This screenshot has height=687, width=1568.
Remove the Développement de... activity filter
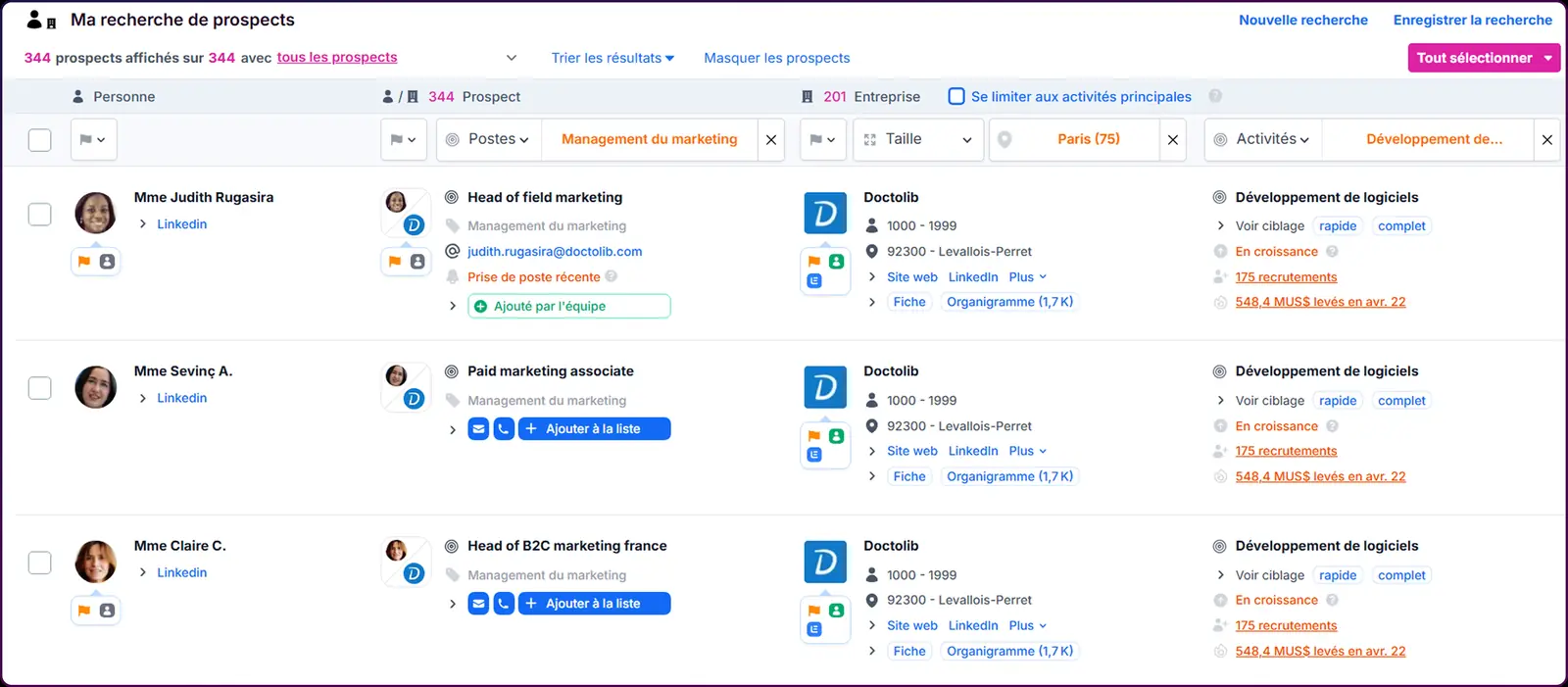click(1547, 139)
